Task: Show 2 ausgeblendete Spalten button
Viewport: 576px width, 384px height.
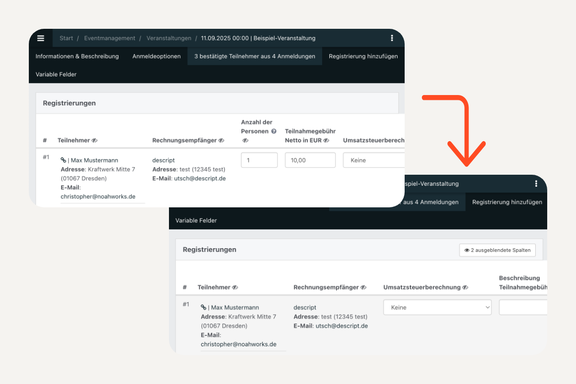Action: [x=497, y=250]
